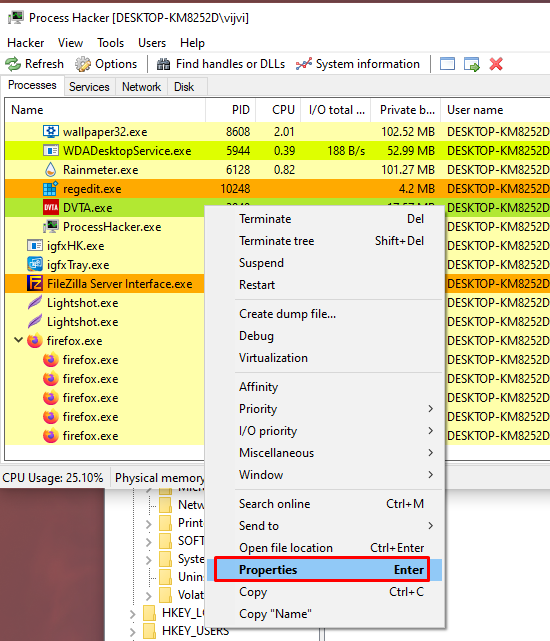
Task: Expand the Priority submenu
Action: point(430,409)
